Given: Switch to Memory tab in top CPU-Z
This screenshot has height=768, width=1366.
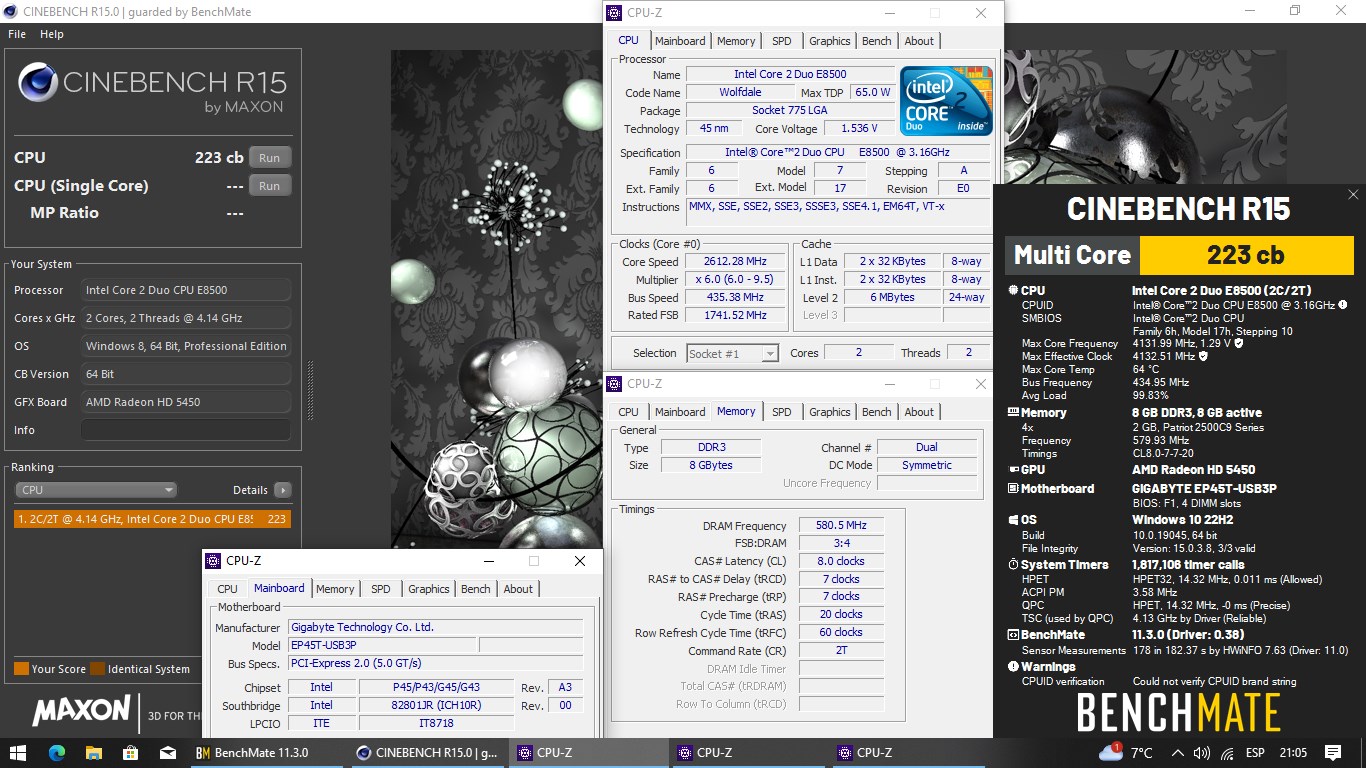Looking at the screenshot, I should tap(736, 41).
